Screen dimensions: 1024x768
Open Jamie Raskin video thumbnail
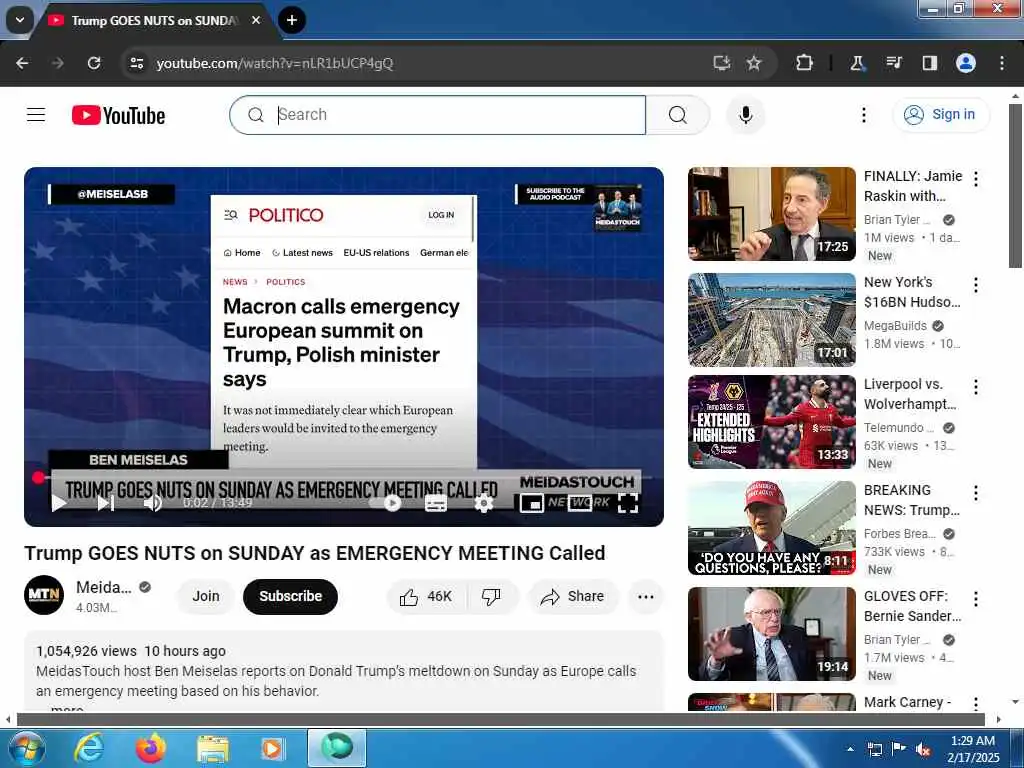click(x=771, y=214)
